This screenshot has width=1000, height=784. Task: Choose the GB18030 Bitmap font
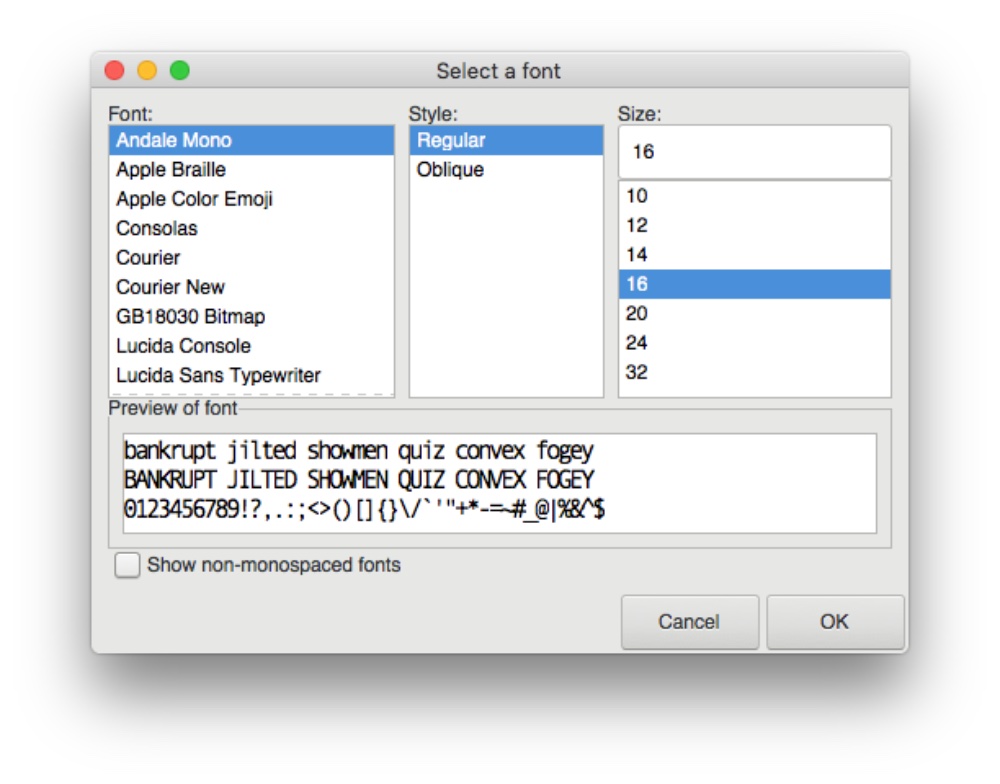click(190, 317)
